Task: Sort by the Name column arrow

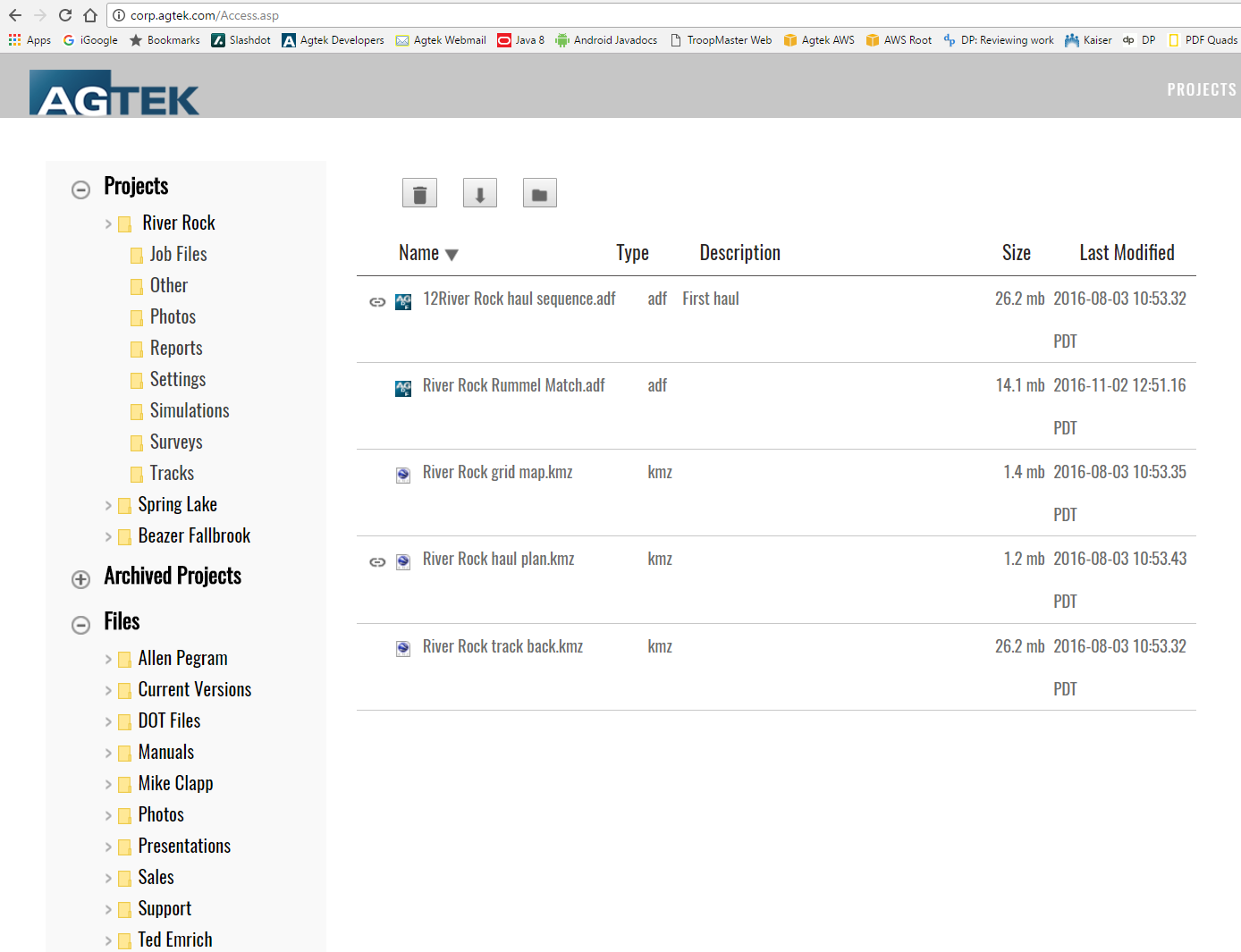Action: [452, 255]
